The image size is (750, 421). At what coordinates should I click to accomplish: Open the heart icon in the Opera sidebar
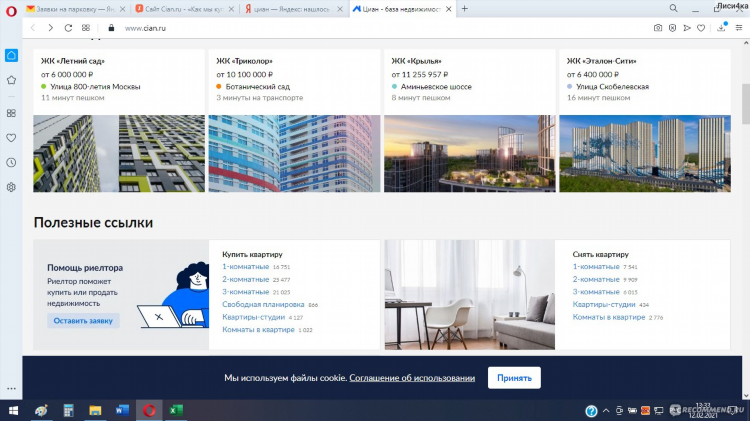pos(11,138)
